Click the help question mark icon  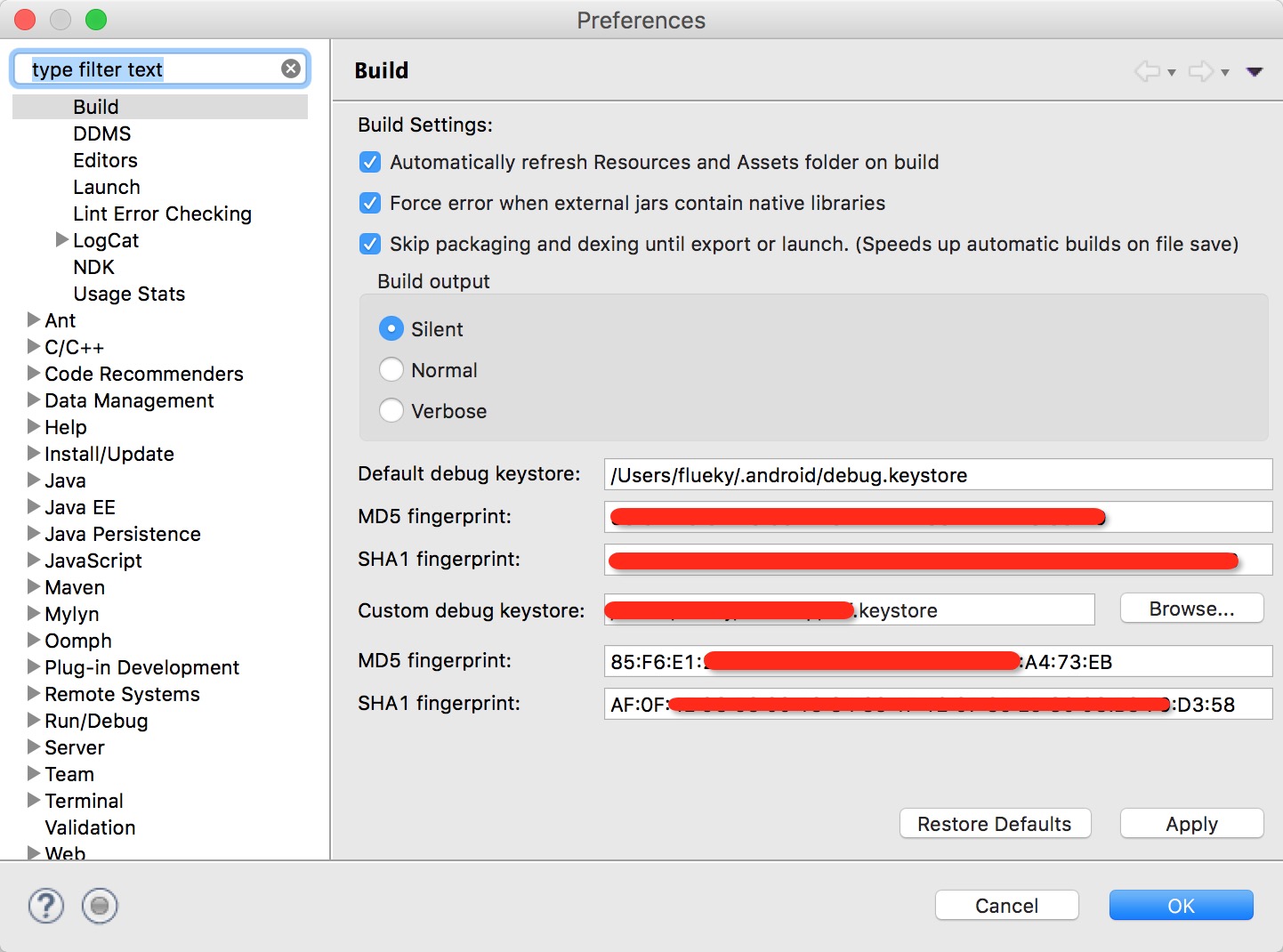click(x=46, y=906)
